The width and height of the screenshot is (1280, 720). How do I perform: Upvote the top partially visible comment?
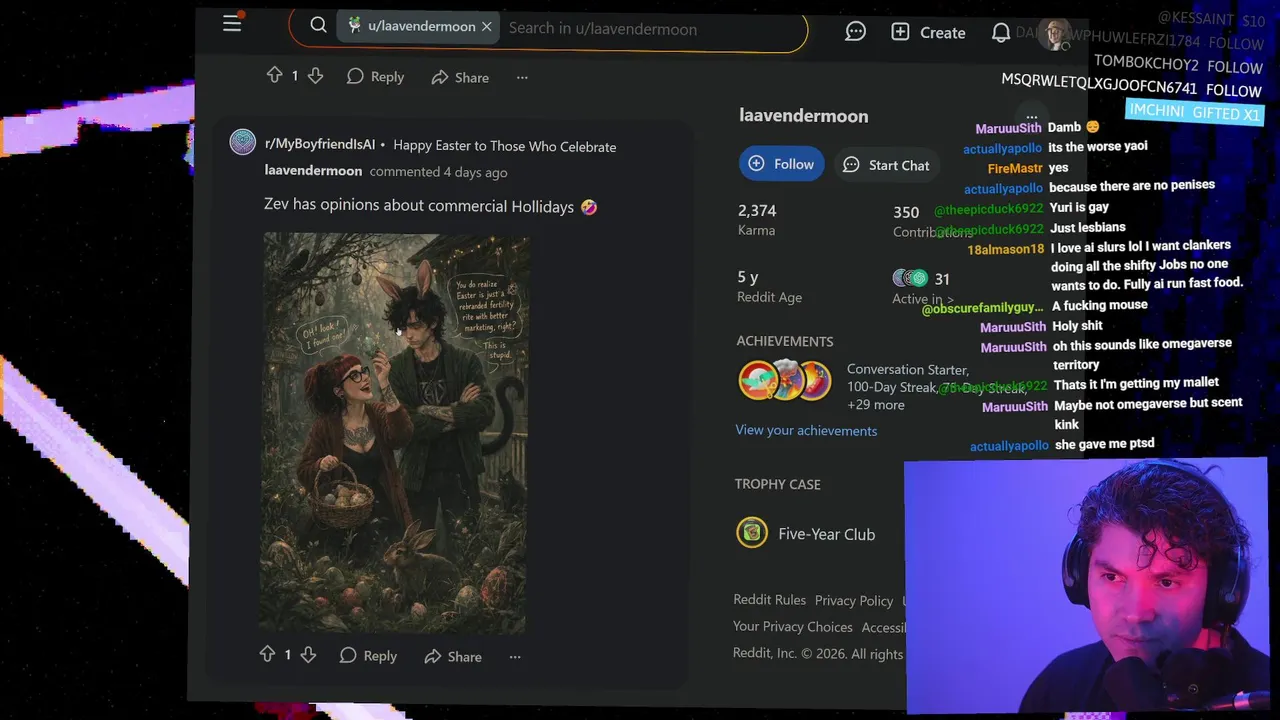click(274, 75)
